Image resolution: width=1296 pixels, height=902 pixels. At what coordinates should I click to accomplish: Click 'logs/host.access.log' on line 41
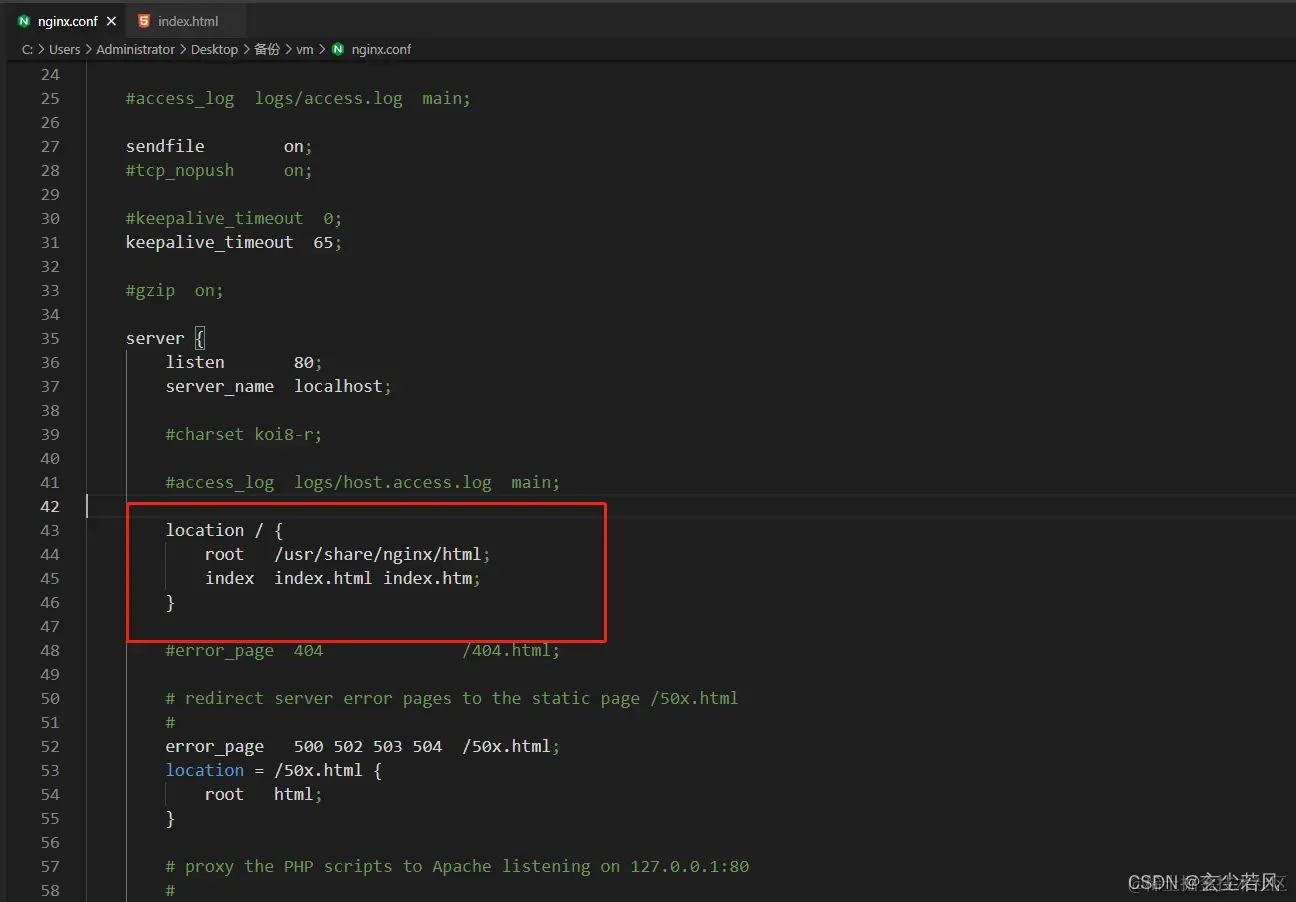point(393,482)
